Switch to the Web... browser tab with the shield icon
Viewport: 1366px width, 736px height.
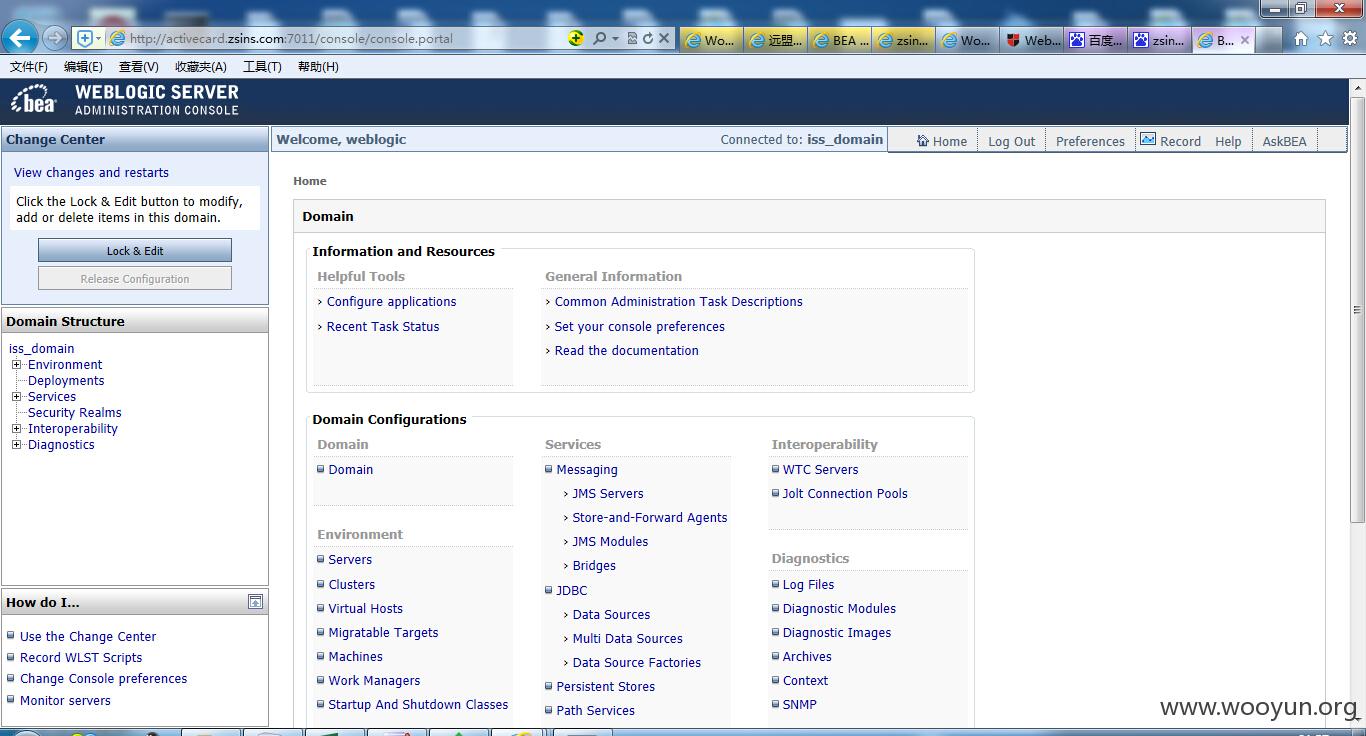(1032, 40)
